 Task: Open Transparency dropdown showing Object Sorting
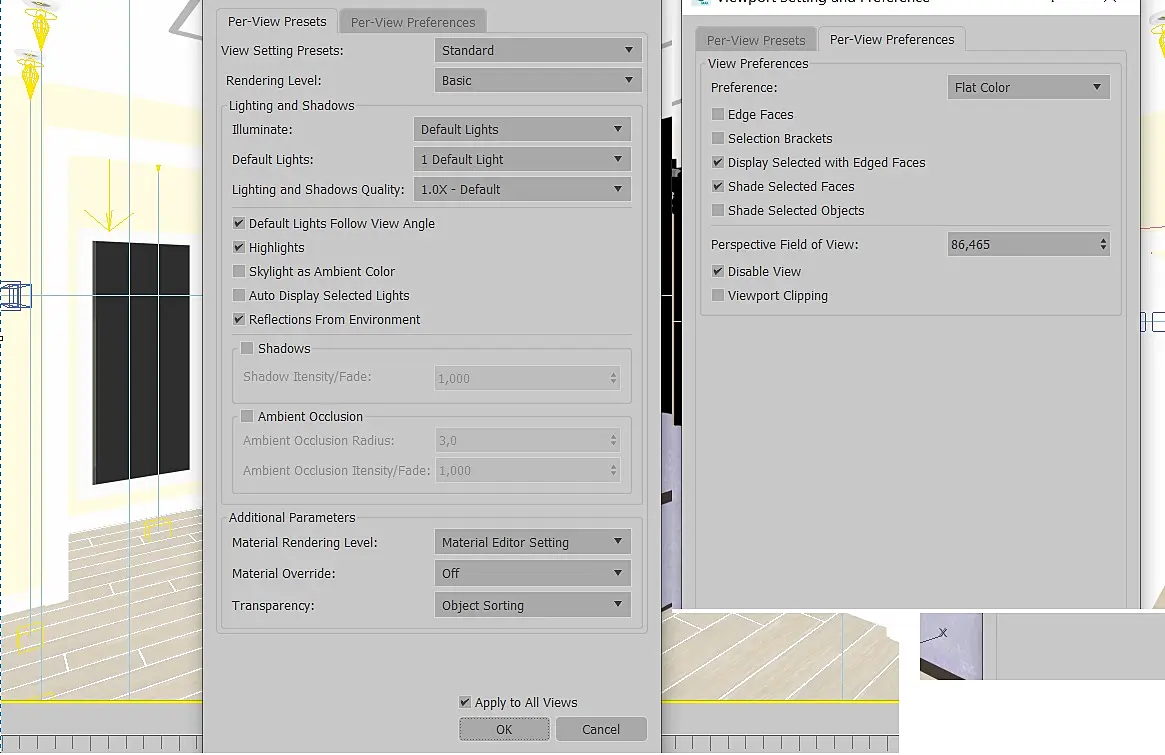pyautogui.click(x=532, y=605)
